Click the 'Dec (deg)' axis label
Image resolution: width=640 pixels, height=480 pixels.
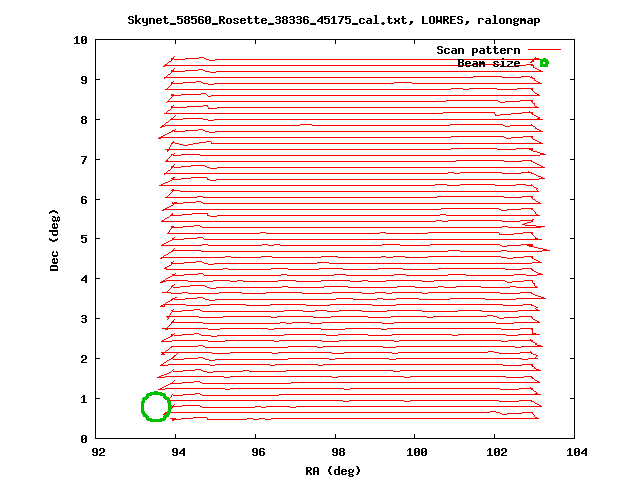[54, 240]
